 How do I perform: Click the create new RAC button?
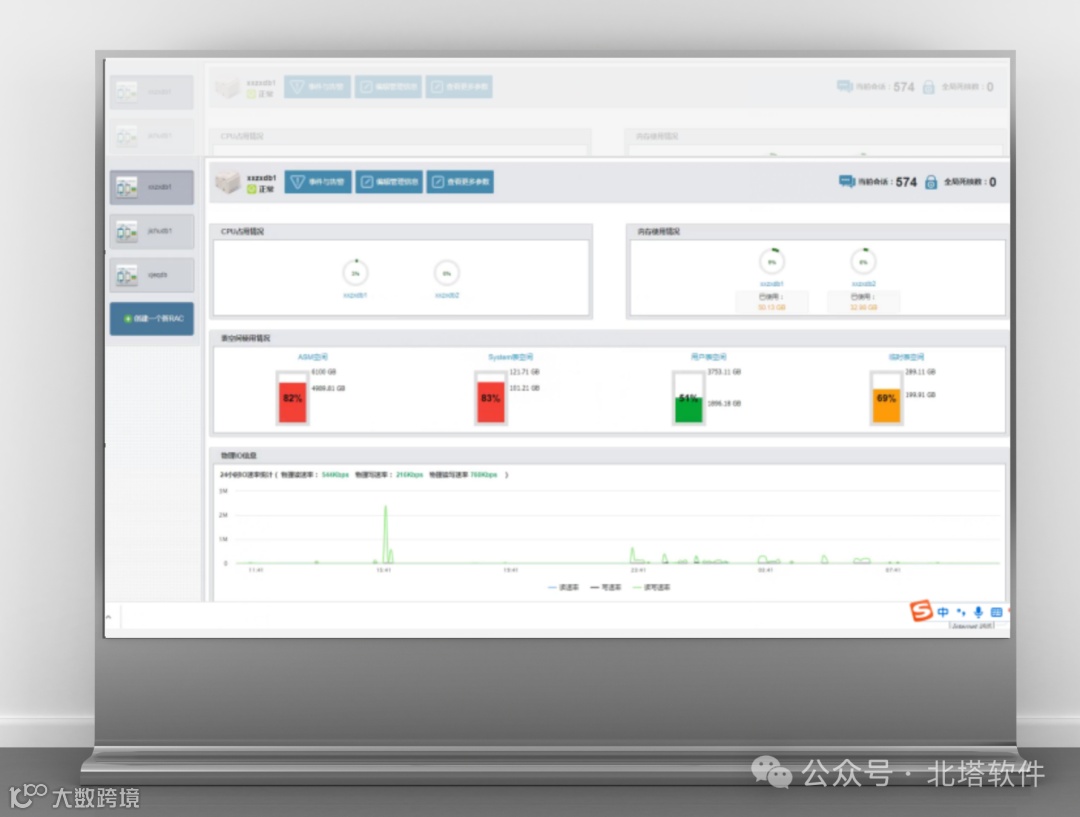(x=152, y=319)
